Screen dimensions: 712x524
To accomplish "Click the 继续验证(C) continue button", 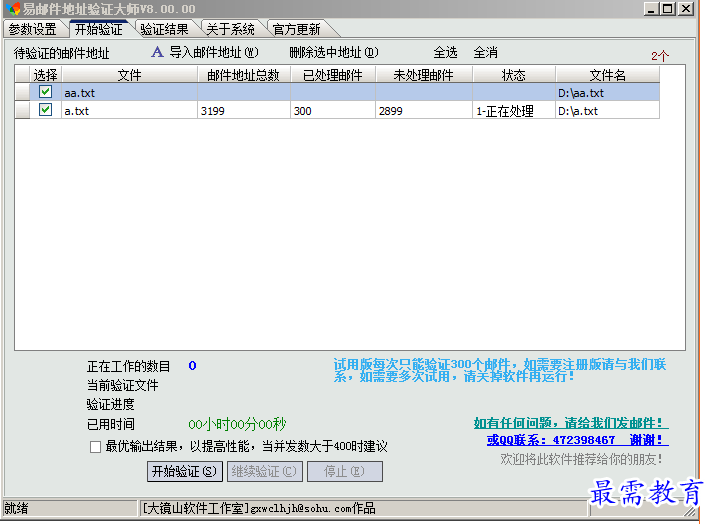I will coord(265,471).
